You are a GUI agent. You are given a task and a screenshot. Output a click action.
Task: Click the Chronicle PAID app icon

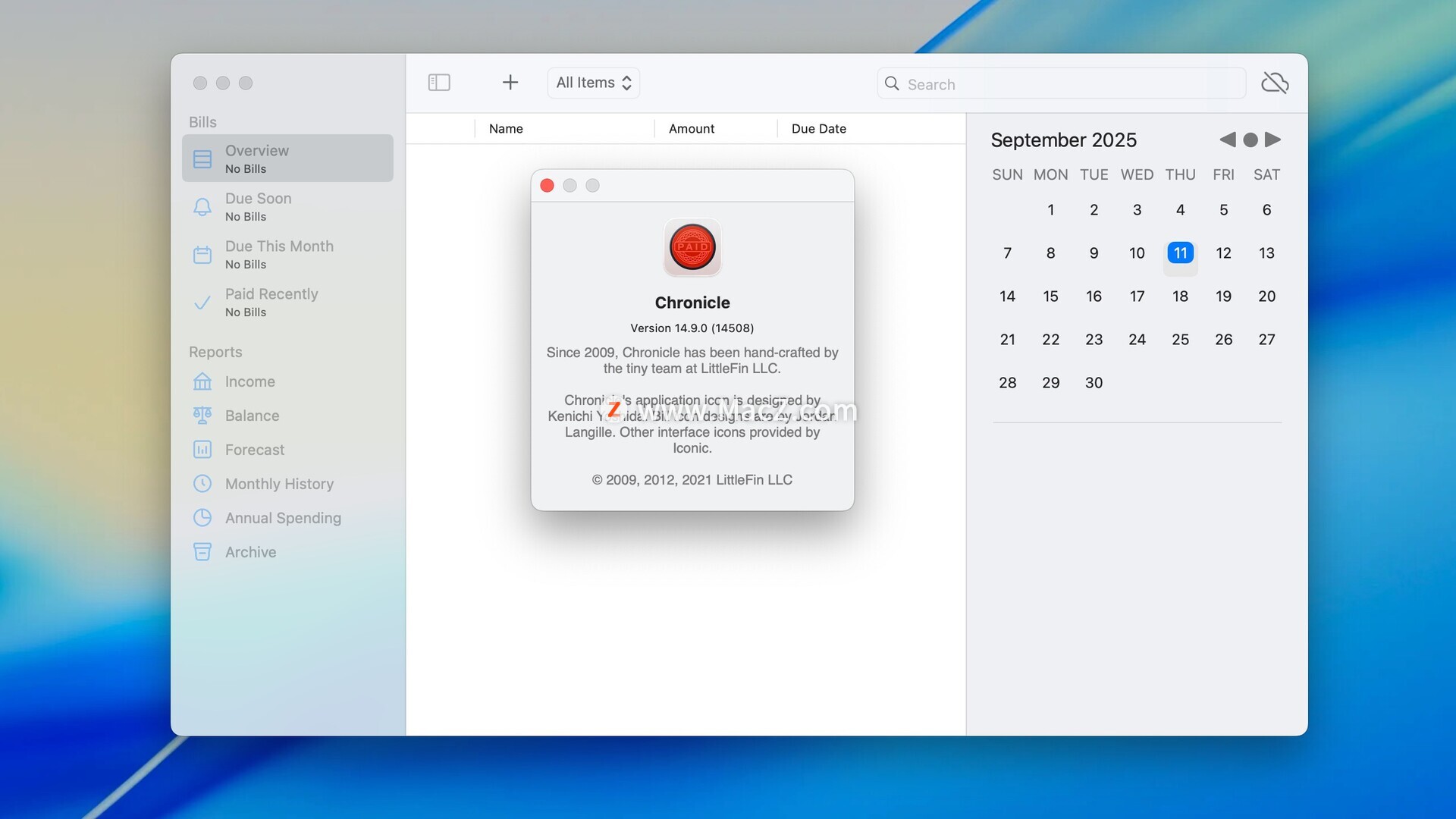tap(692, 247)
